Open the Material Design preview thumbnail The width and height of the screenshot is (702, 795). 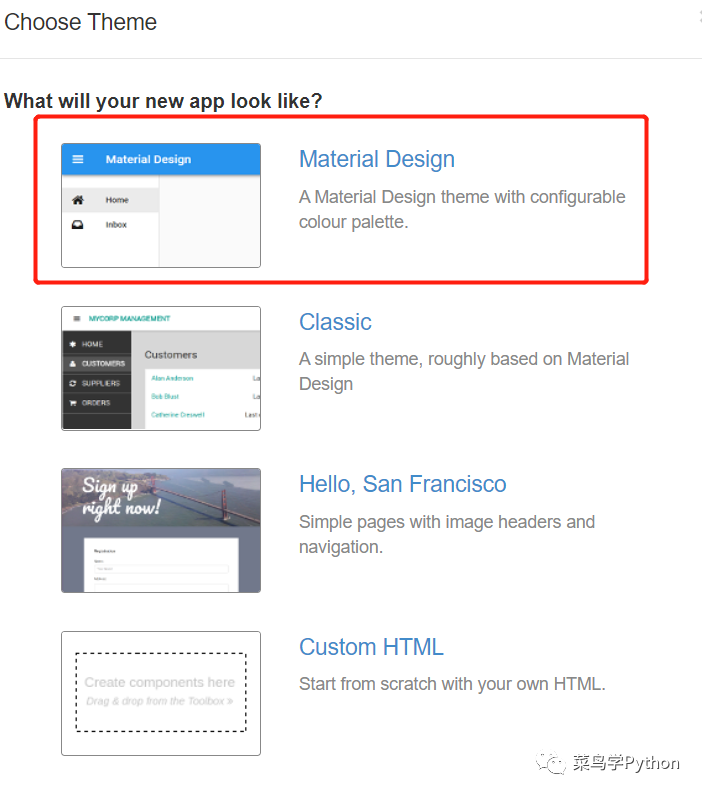(x=161, y=205)
